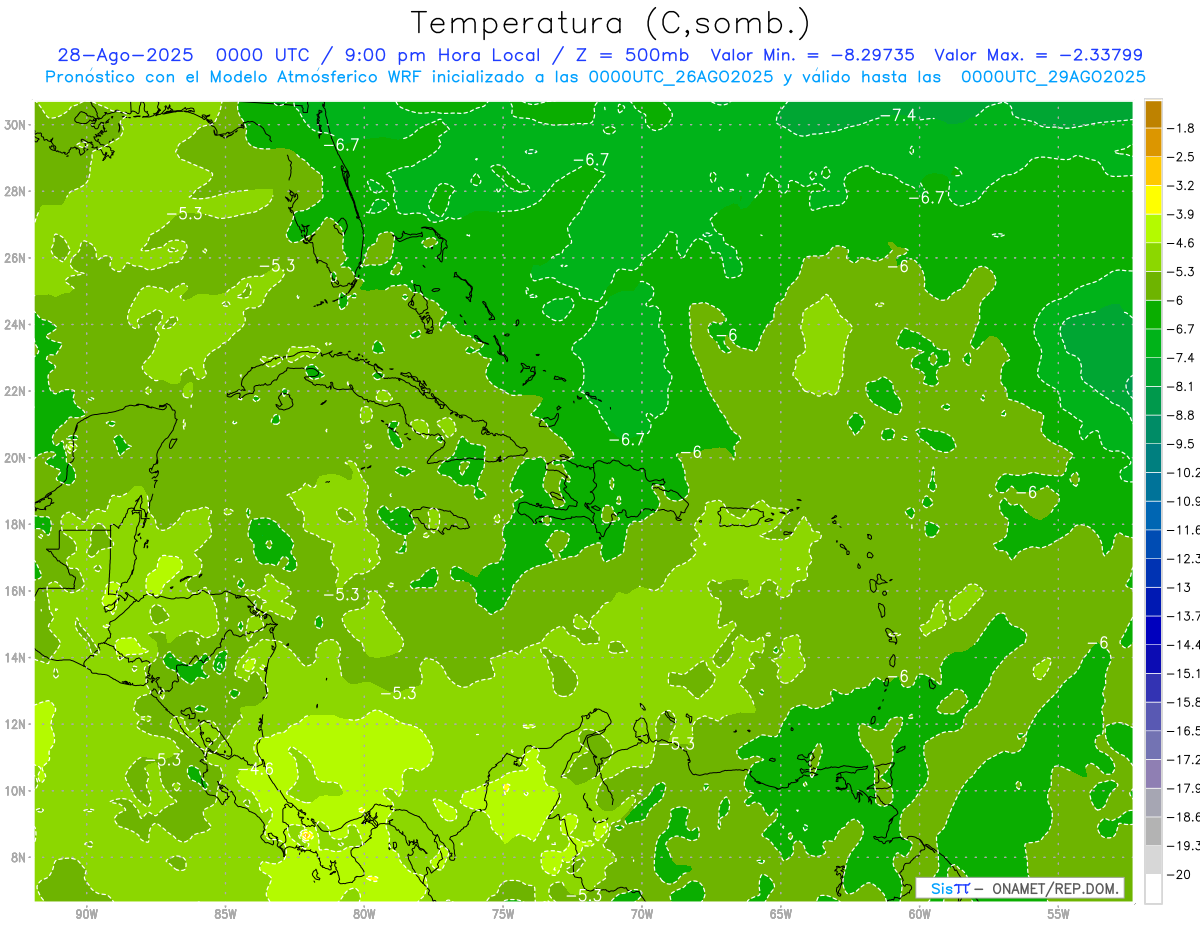Viewport: 1200px width, 927px height.
Task: Click the "-8.8" label on the color bar
Action: 1181,415
